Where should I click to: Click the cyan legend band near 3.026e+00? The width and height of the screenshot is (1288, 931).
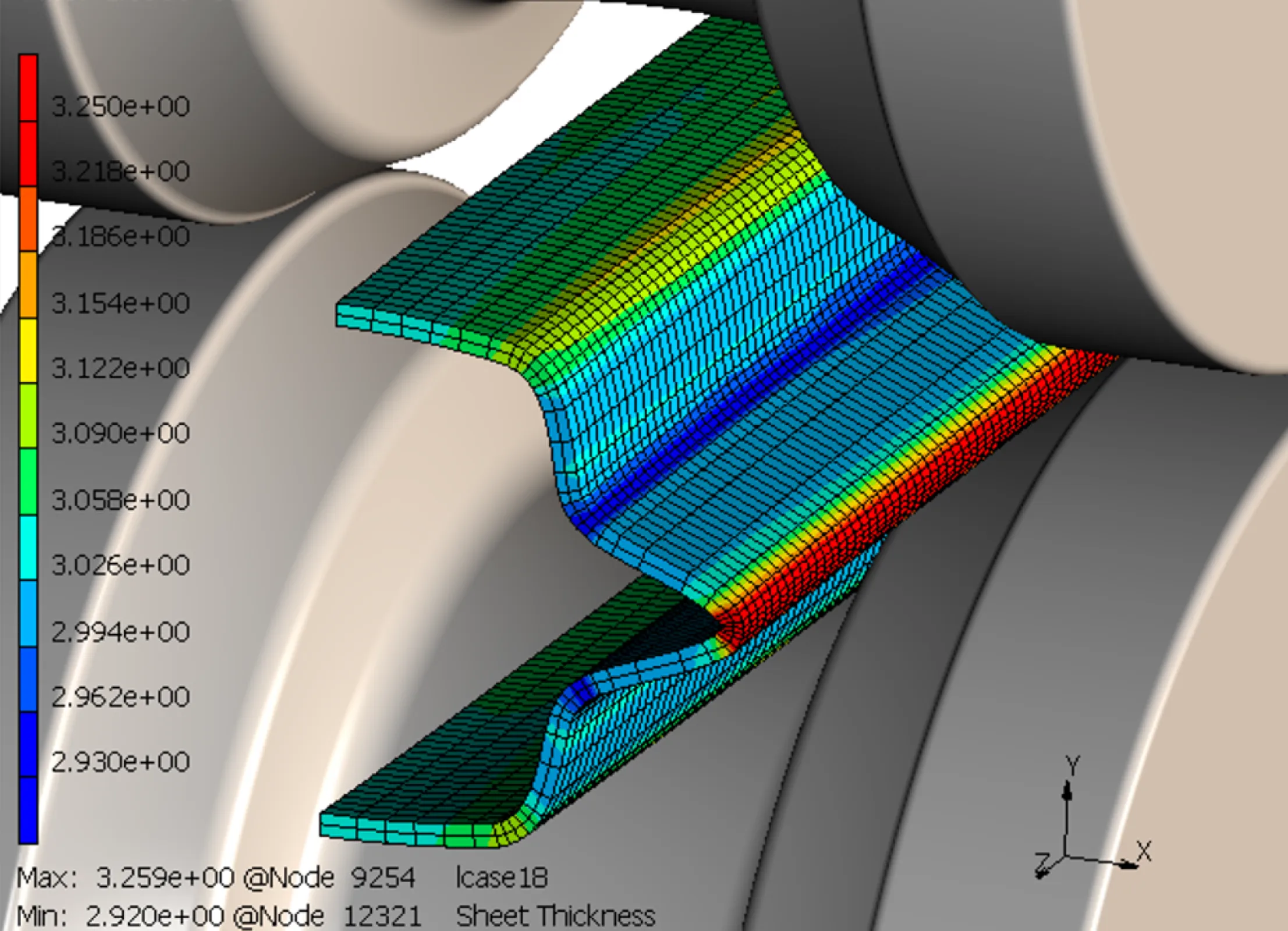coord(28,548)
